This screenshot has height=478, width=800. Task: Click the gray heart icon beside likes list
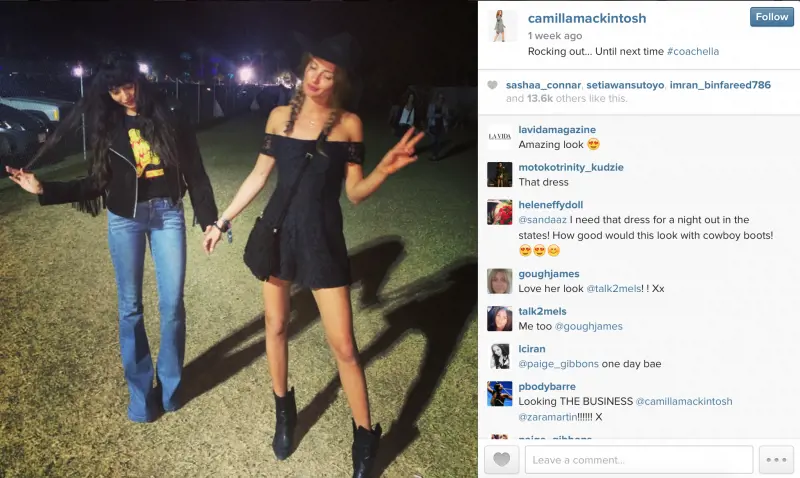tap(492, 85)
